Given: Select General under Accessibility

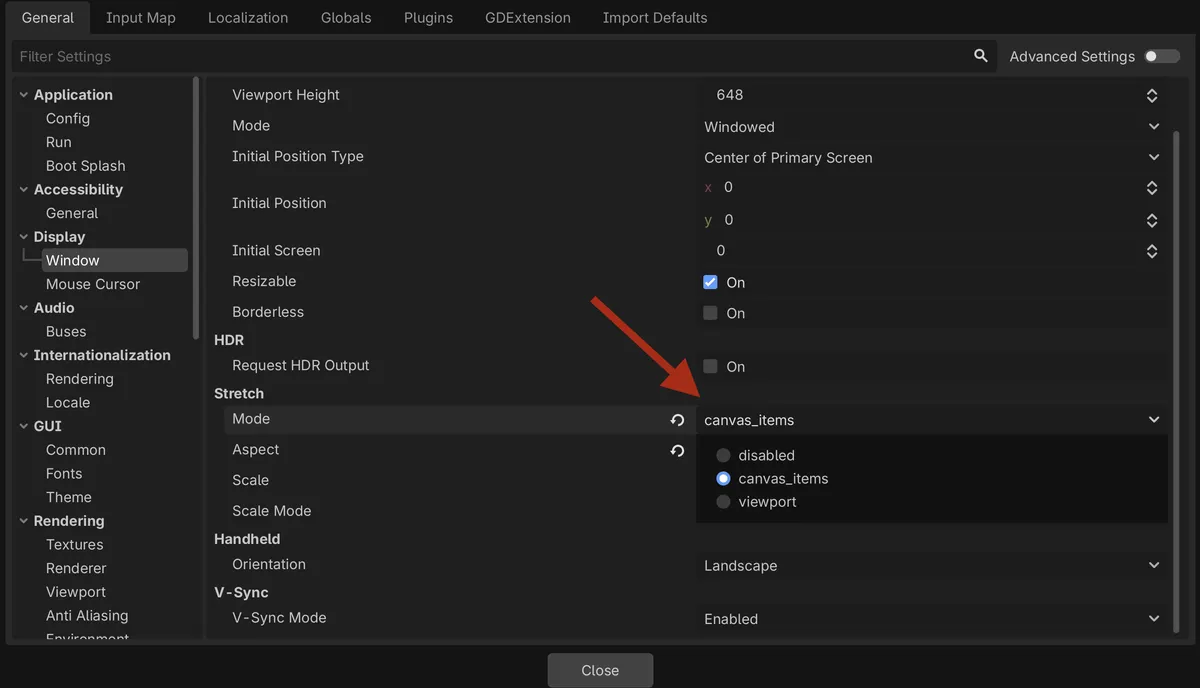Looking at the screenshot, I should [x=72, y=213].
